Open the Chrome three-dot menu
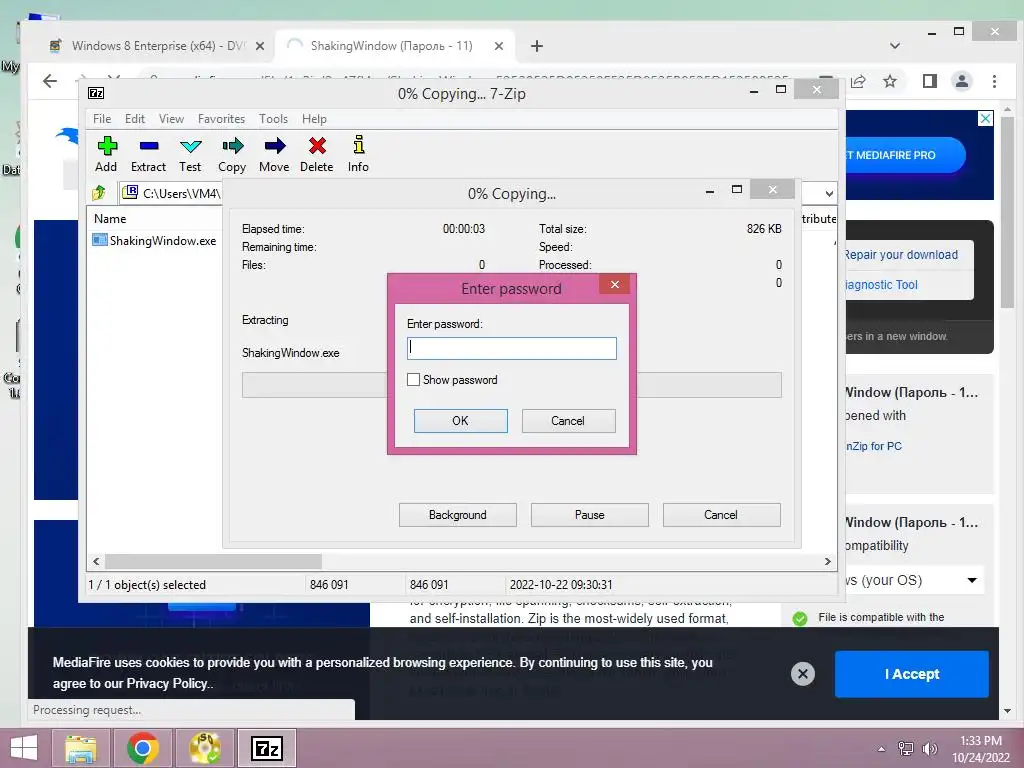This screenshot has height=768, width=1024. [995, 81]
